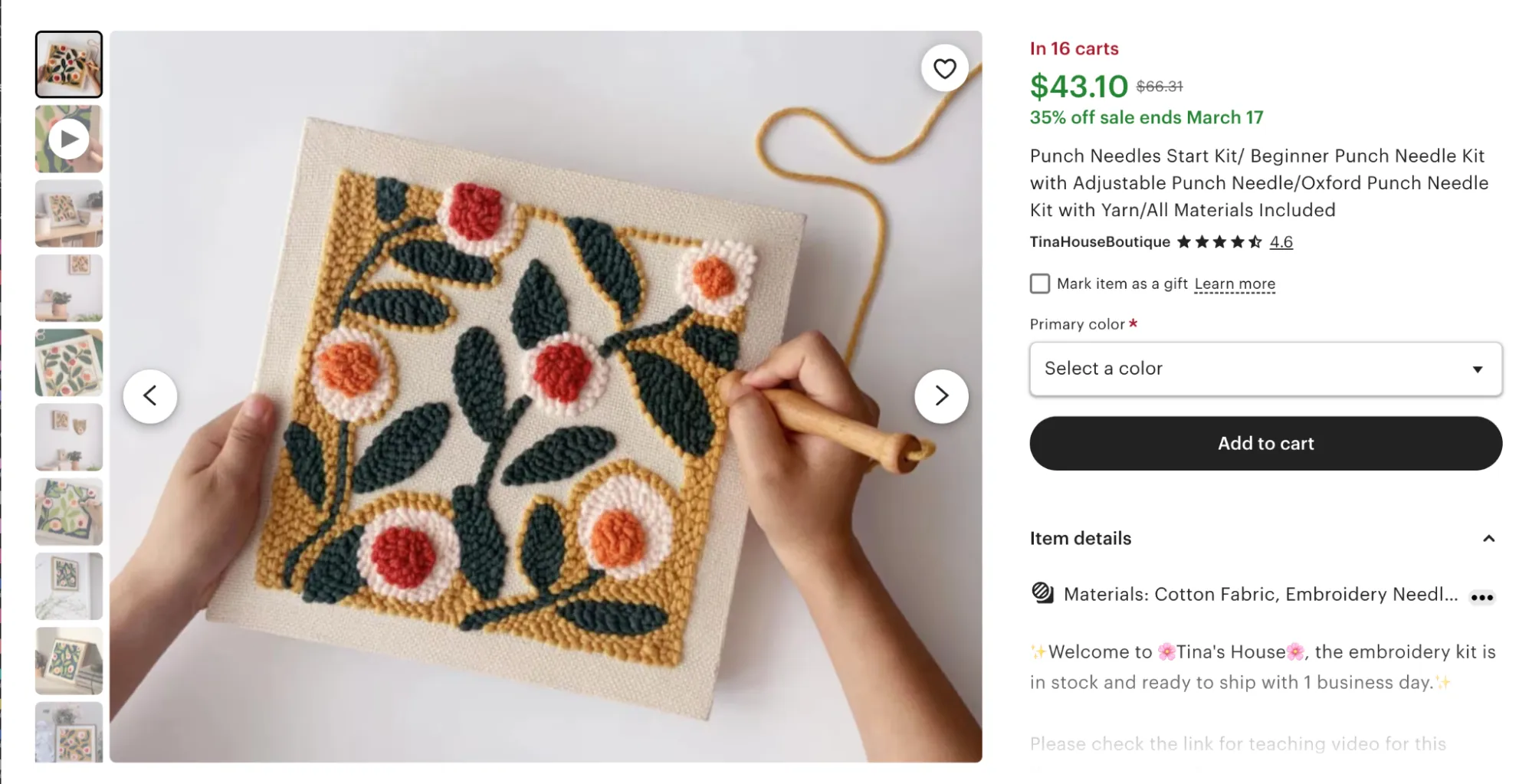Check the Mark item as a gift box
1532x784 pixels.
coord(1040,284)
